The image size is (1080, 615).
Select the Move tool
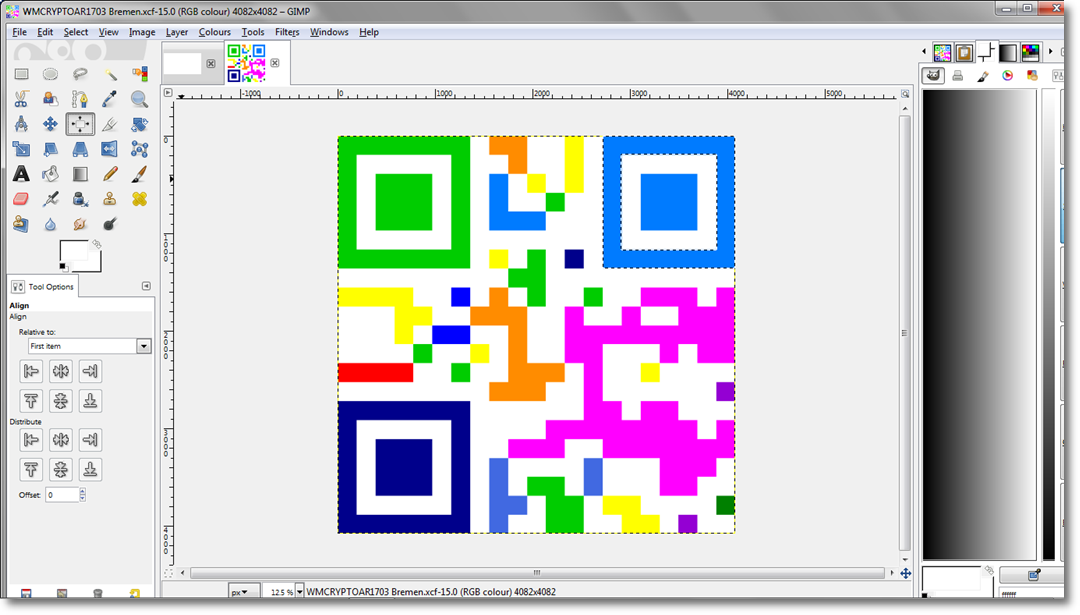pyautogui.click(x=50, y=124)
